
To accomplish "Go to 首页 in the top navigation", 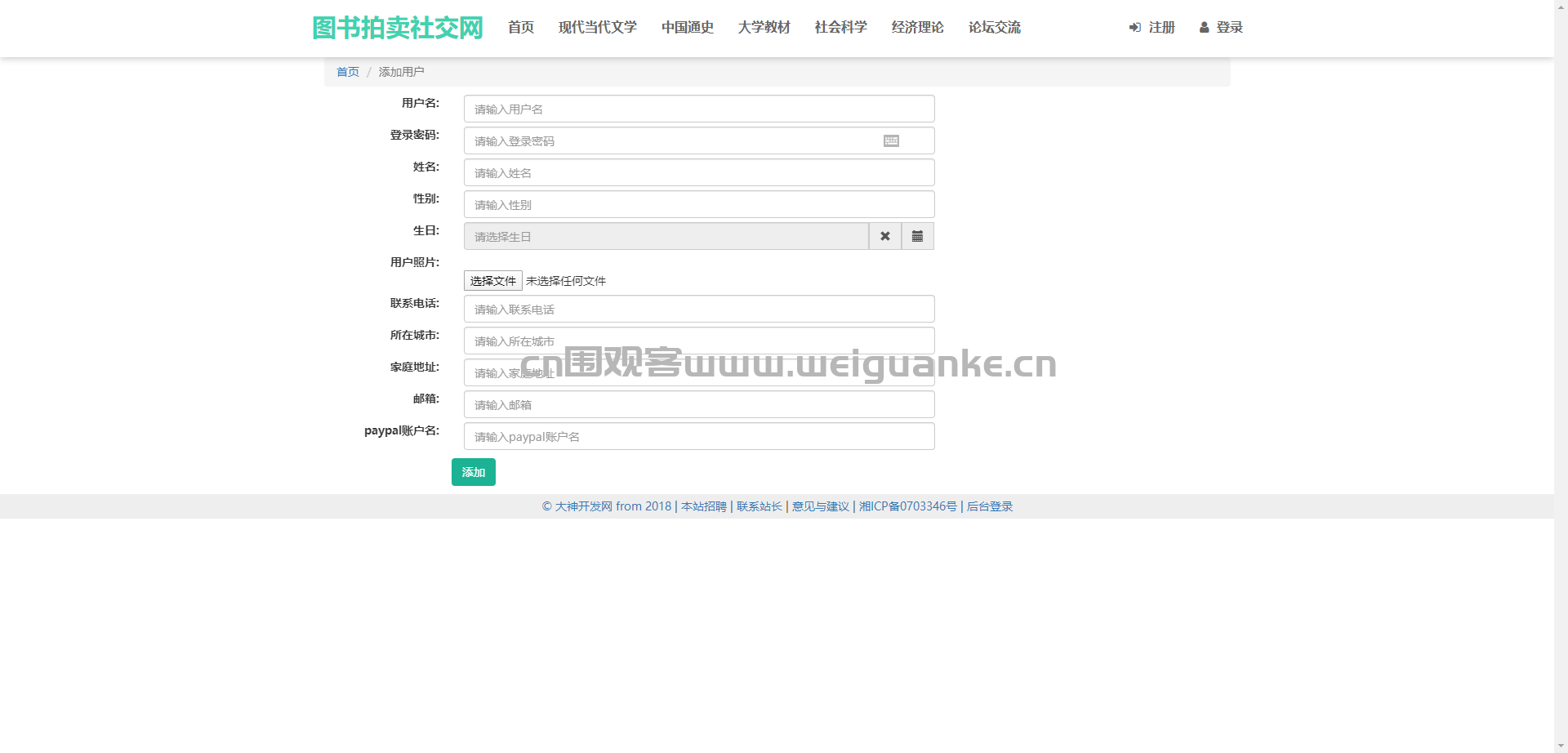I will (521, 28).
